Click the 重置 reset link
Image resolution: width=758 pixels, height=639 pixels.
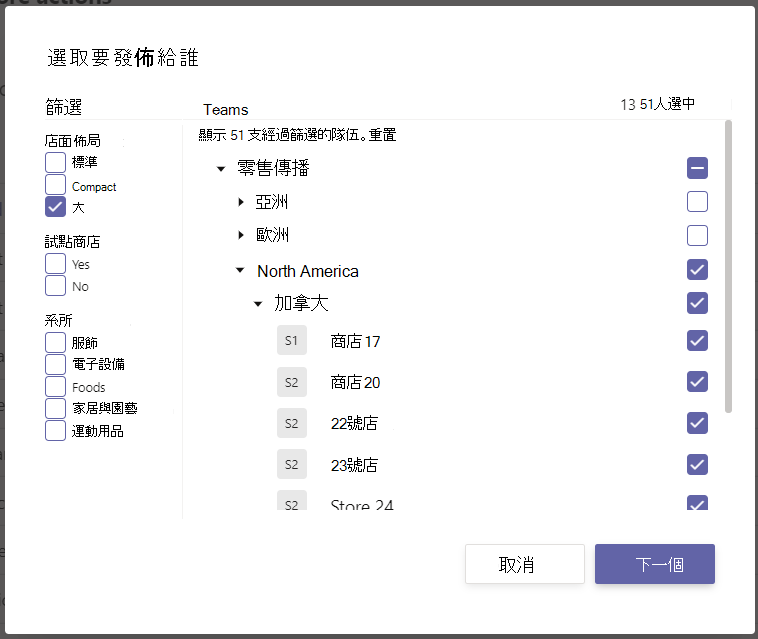point(382,135)
